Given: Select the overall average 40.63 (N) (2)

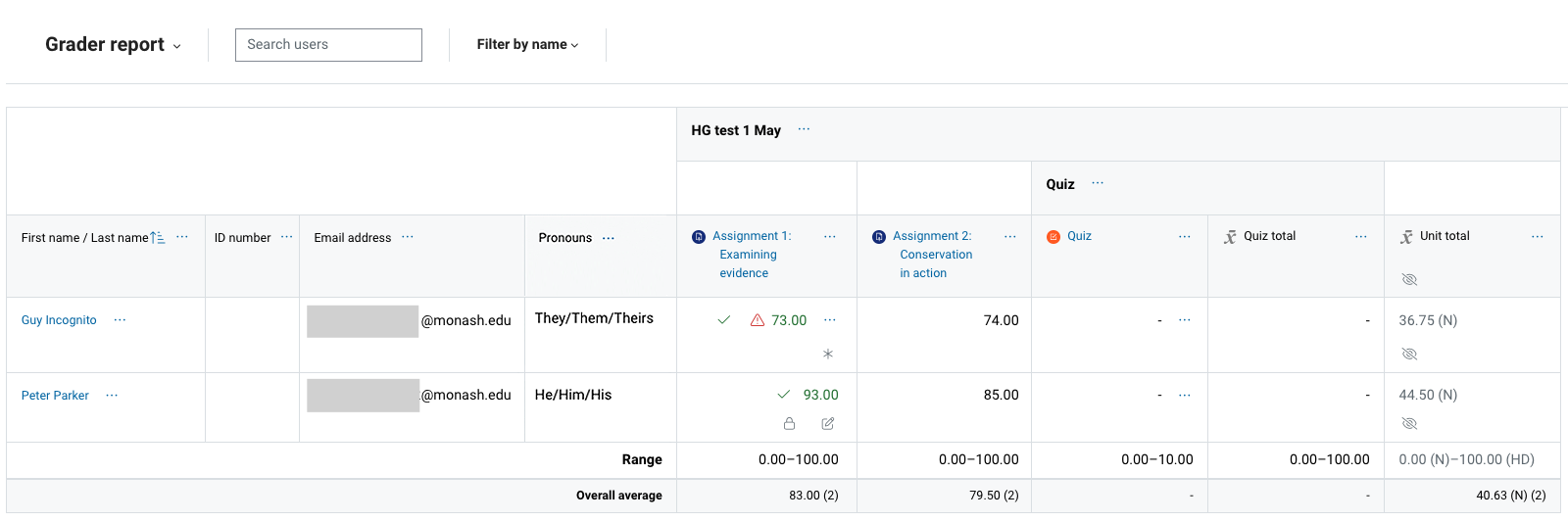Looking at the screenshot, I should tap(1511, 496).
